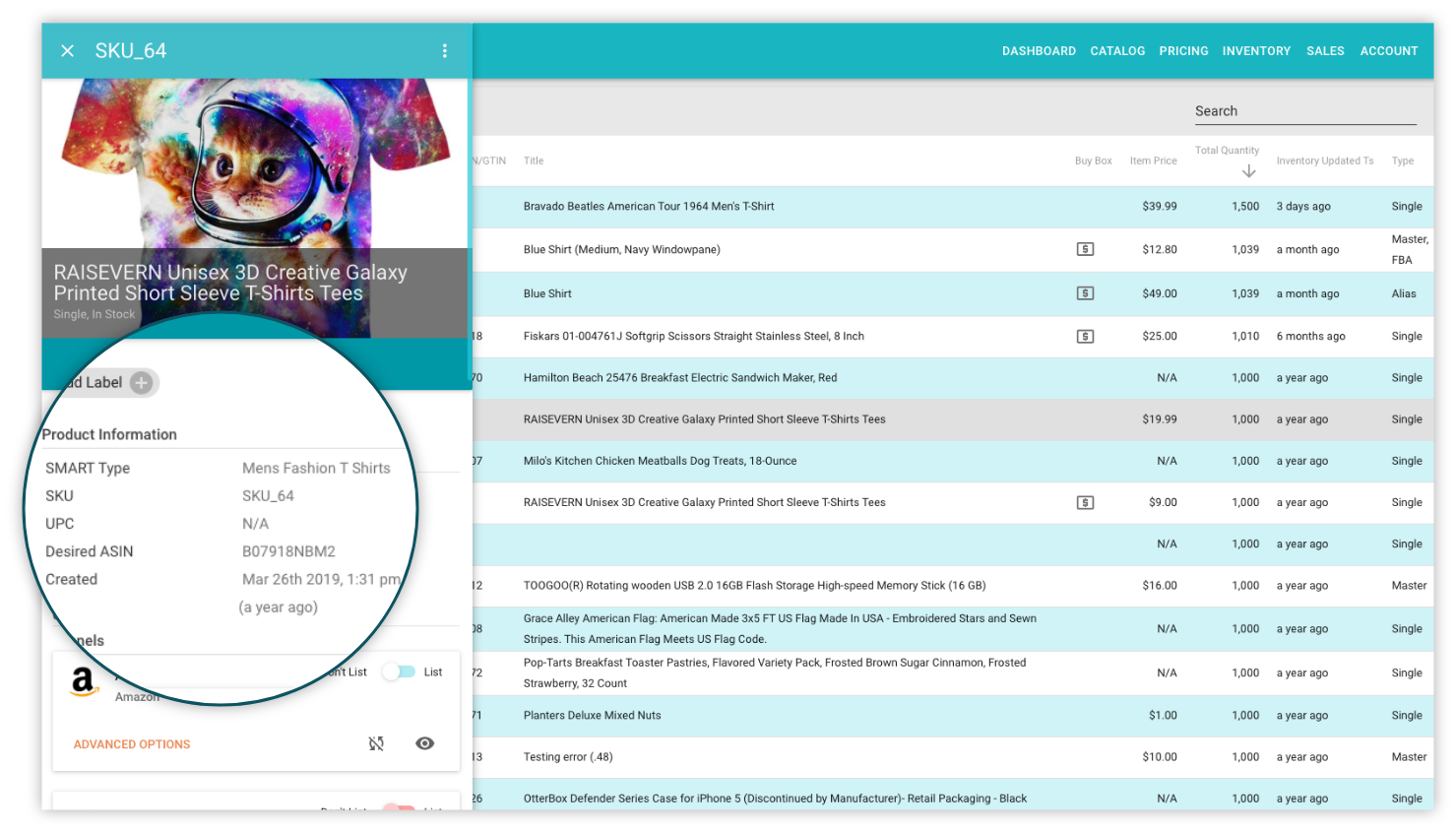1456x832 pixels.
Task: Click the $19.99 price on the RAISEVERN row
Action: pos(1159,419)
